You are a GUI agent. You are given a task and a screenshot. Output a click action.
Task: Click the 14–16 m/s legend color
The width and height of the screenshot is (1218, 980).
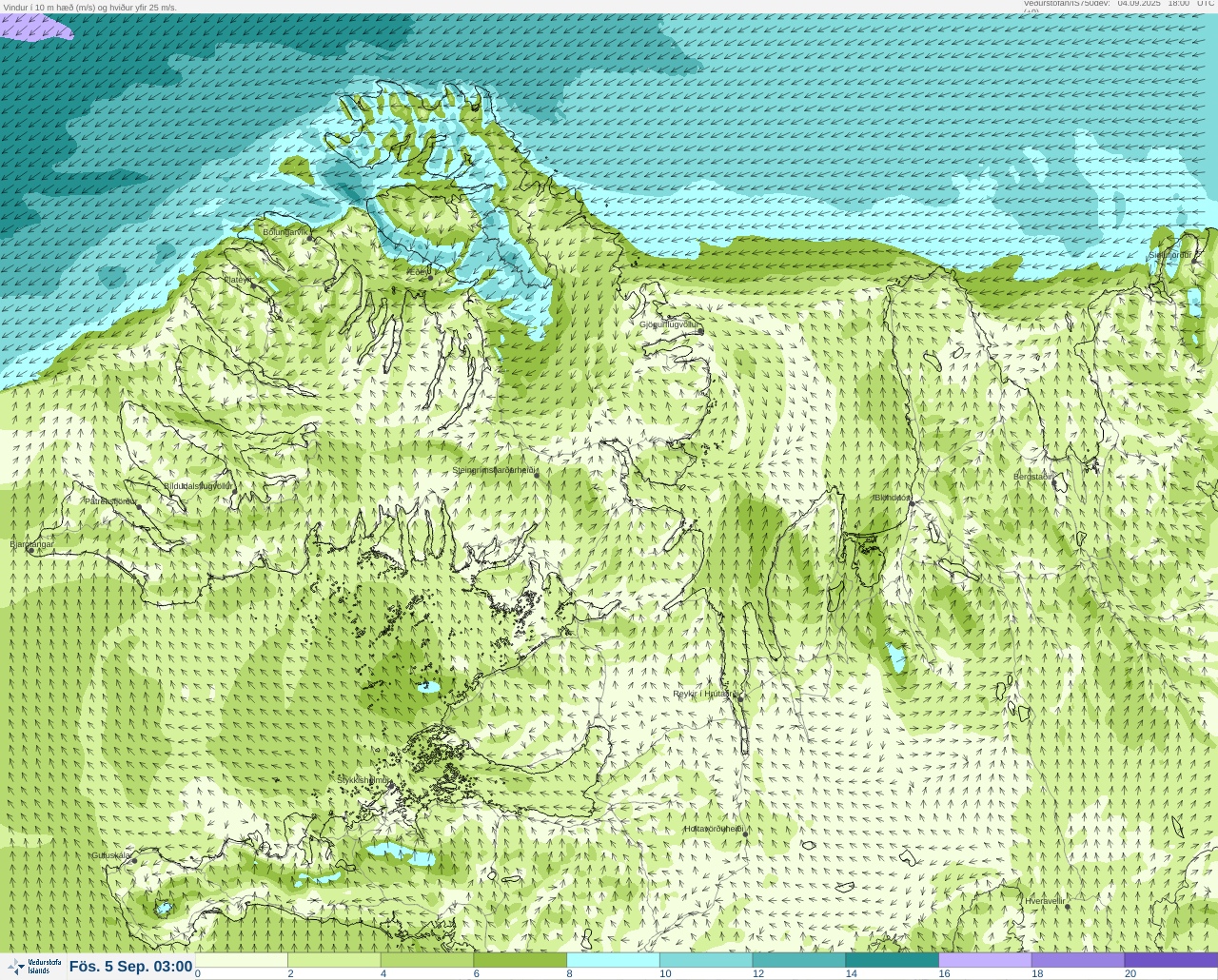coord(893,960)
